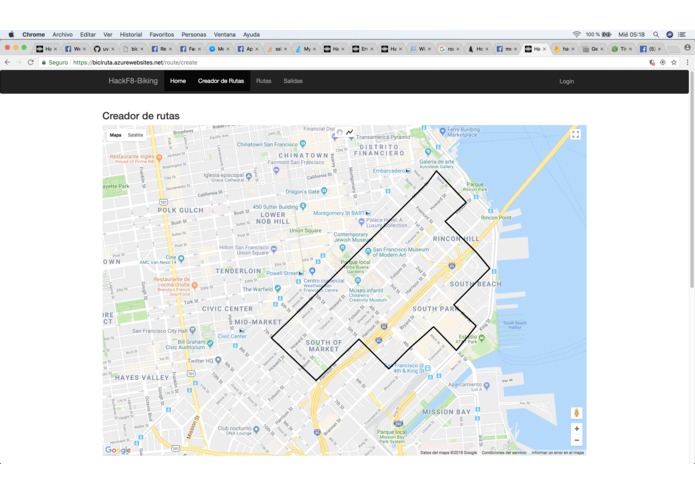This screenshot has width=695, height=494.
Task: Click the Hilton Union Square hotel pin
Action: [274, 249]
